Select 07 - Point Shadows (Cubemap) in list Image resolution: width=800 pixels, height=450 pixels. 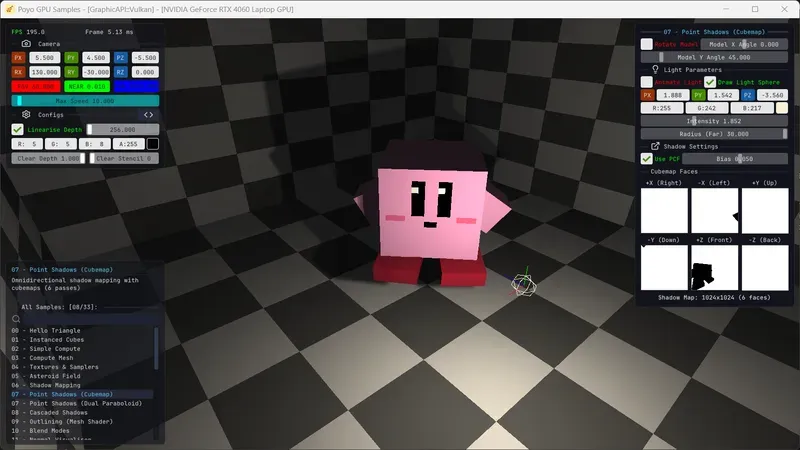click(x=82, y=394)
